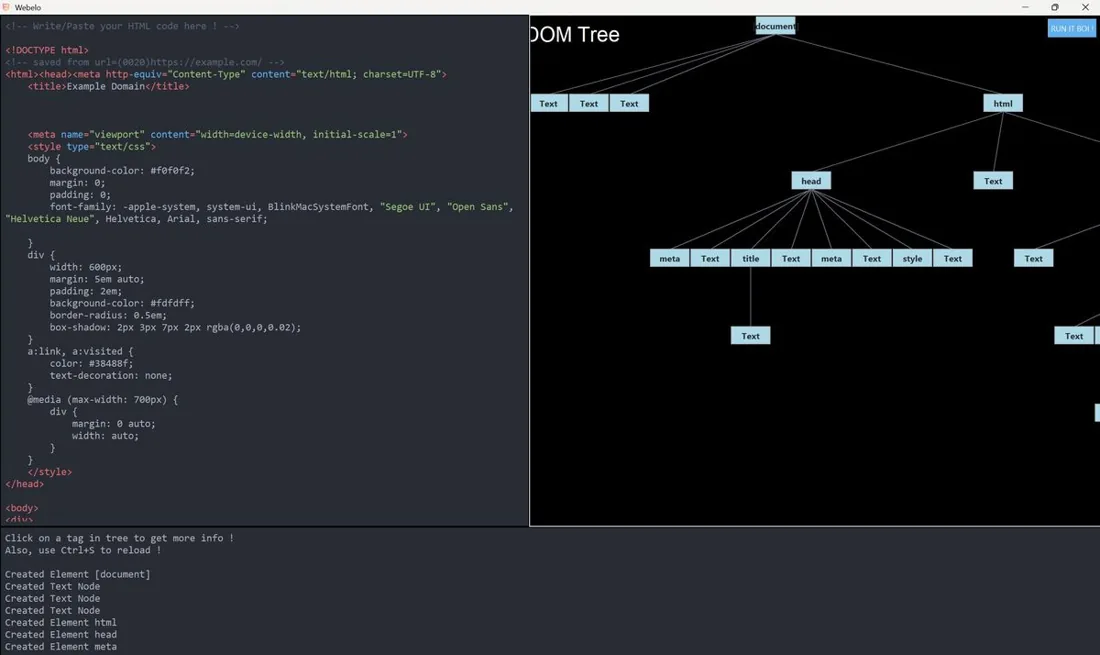
Task: Click the Text node between first meta and title
Action: (710, 259)
